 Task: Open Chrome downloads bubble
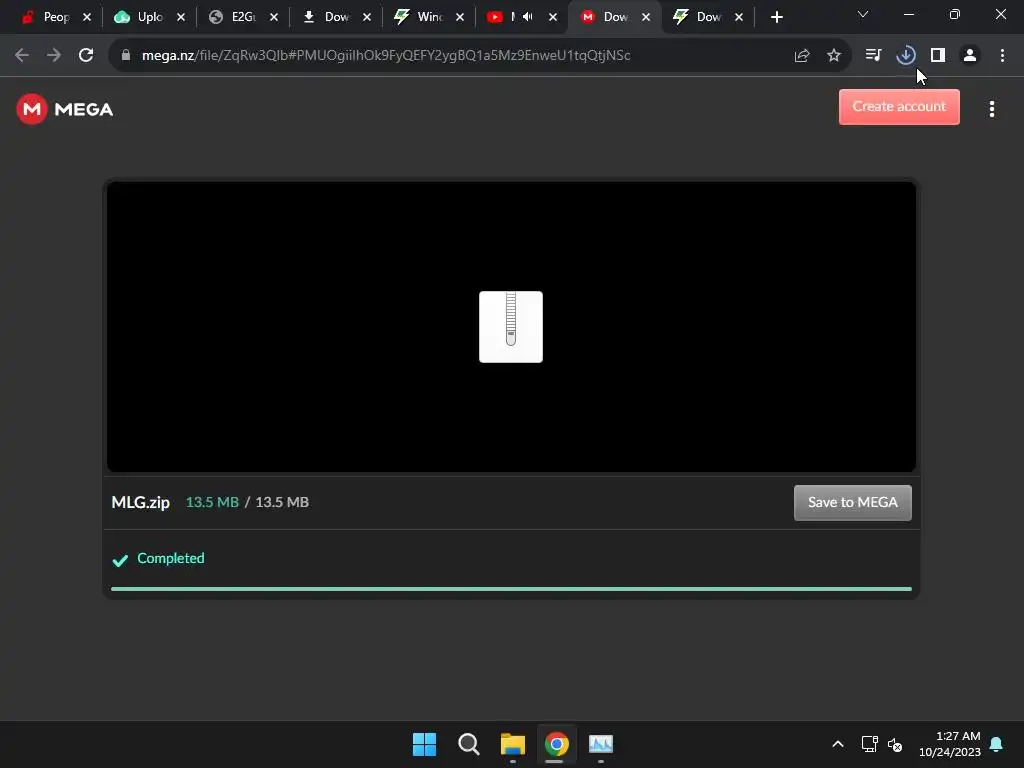[x=906, y=56]
